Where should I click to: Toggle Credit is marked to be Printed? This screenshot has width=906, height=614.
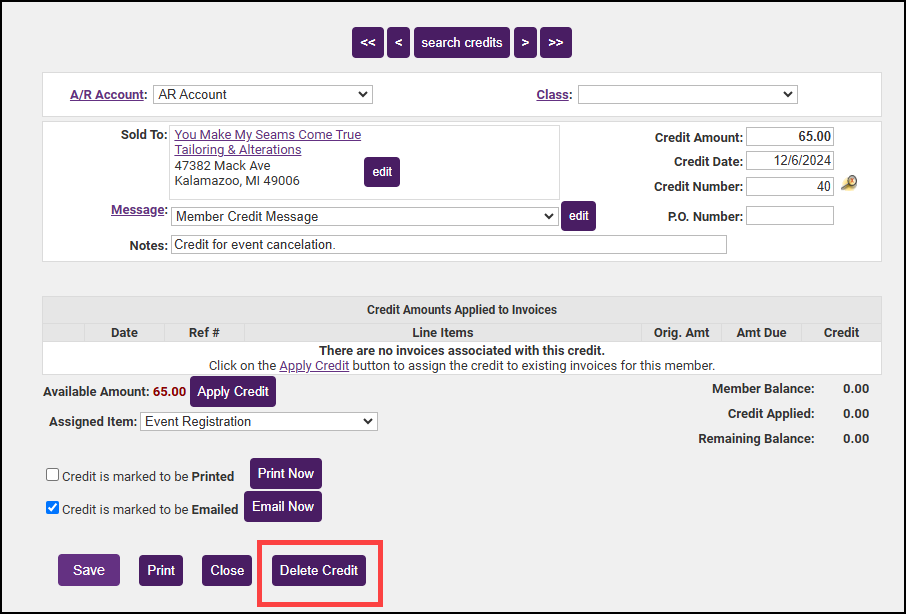tap(53, 475)
